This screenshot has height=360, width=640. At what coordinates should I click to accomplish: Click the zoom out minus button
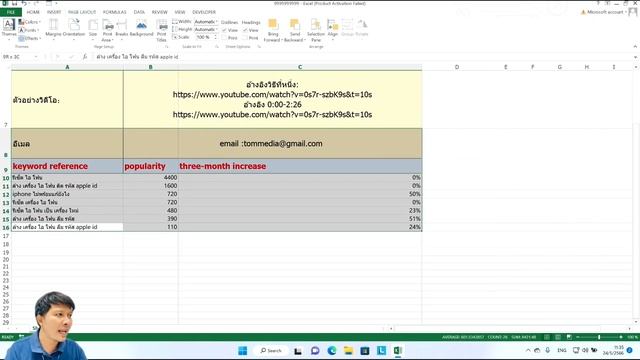(x=578, y=337)
